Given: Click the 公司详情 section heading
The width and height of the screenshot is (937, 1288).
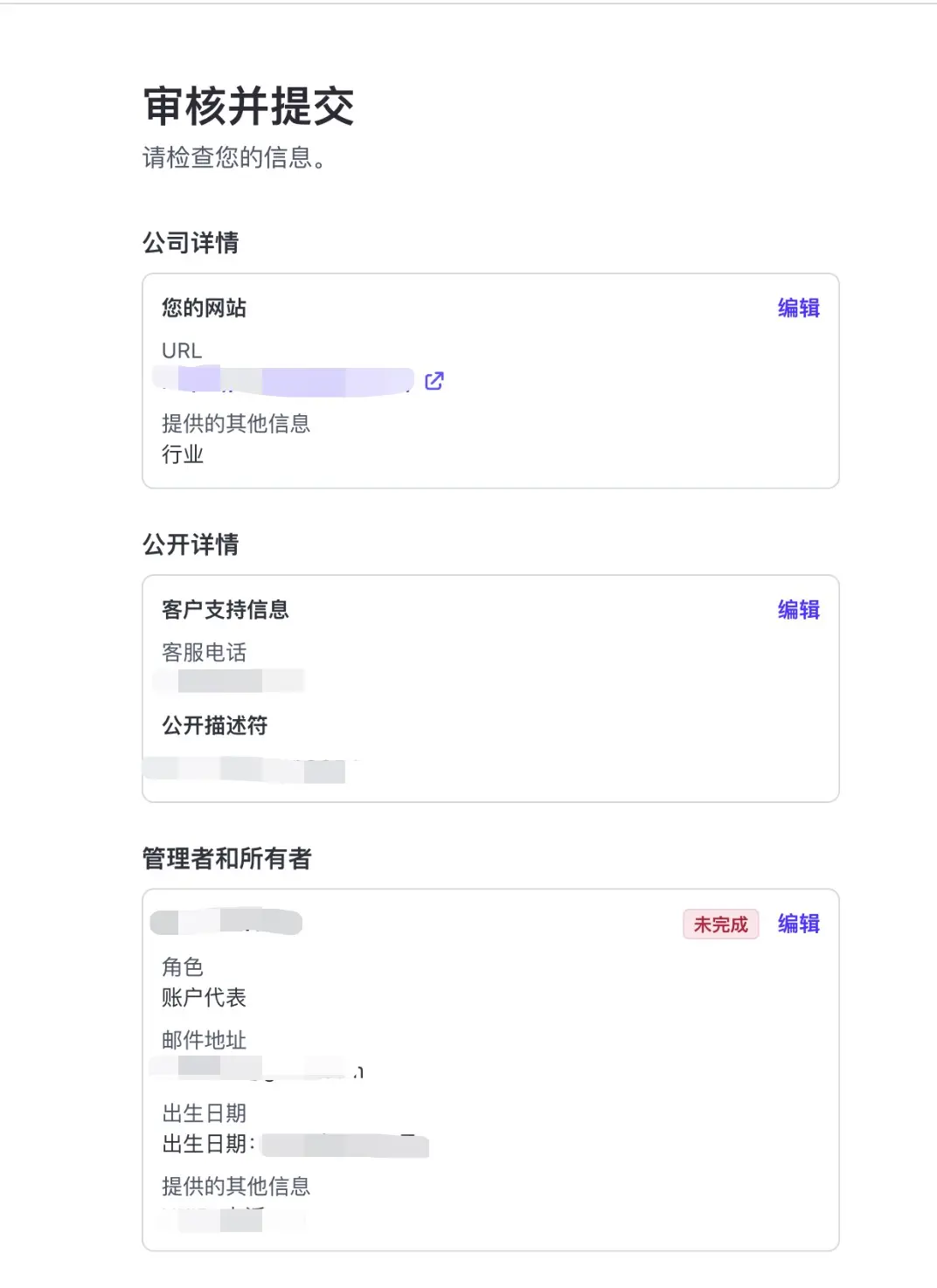Looking at the screenshot, I should click(191, 243).
